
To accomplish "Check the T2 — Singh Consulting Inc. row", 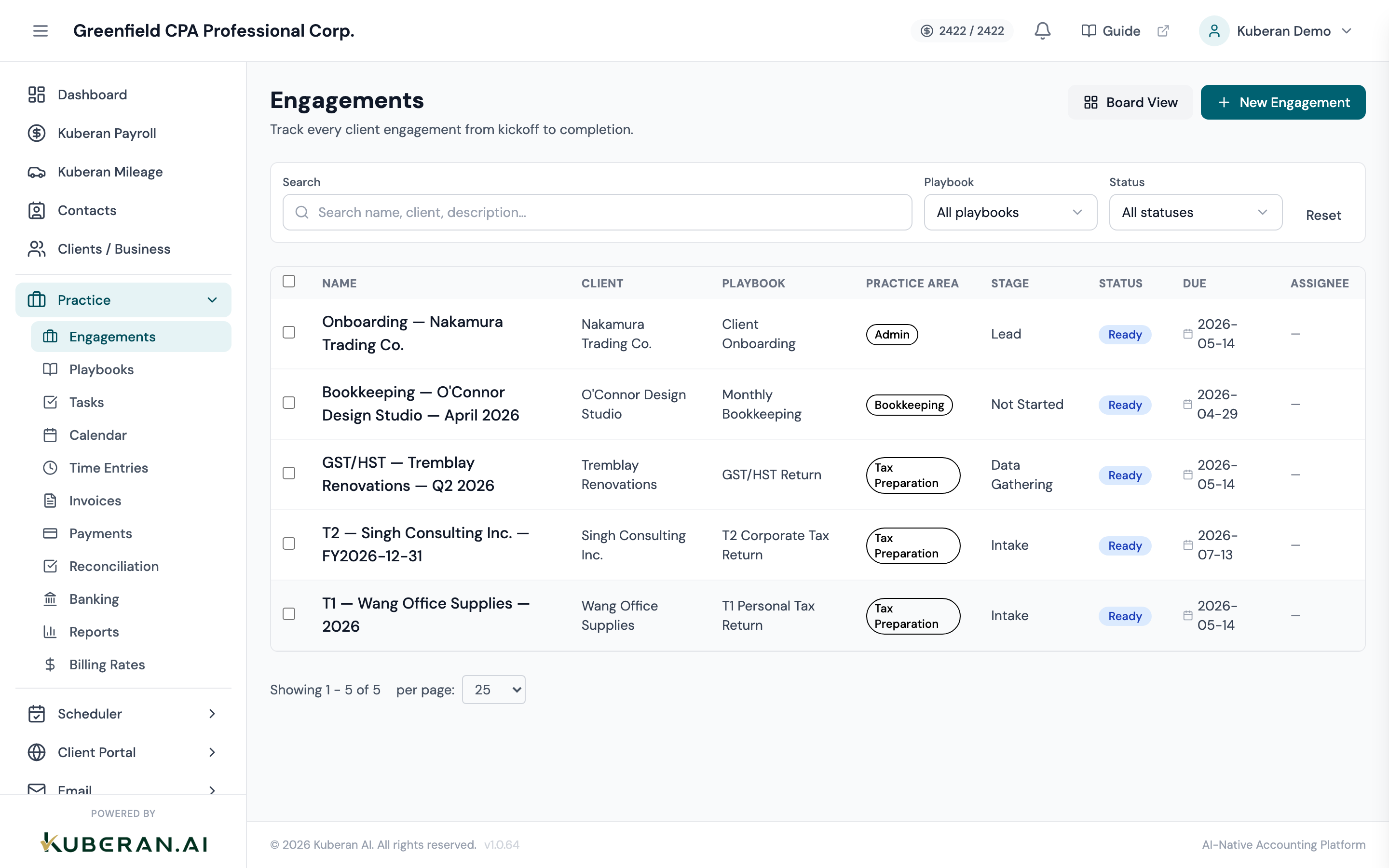I will [x=289, y=543].
